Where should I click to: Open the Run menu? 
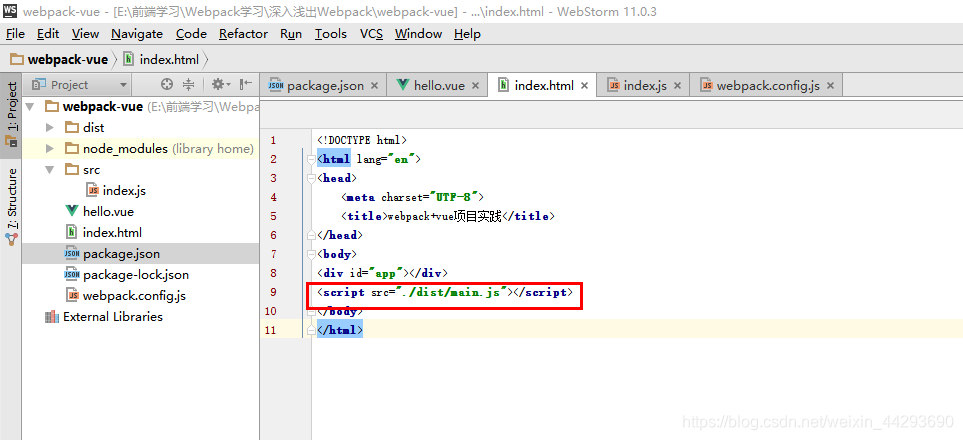tap(290, 34)
